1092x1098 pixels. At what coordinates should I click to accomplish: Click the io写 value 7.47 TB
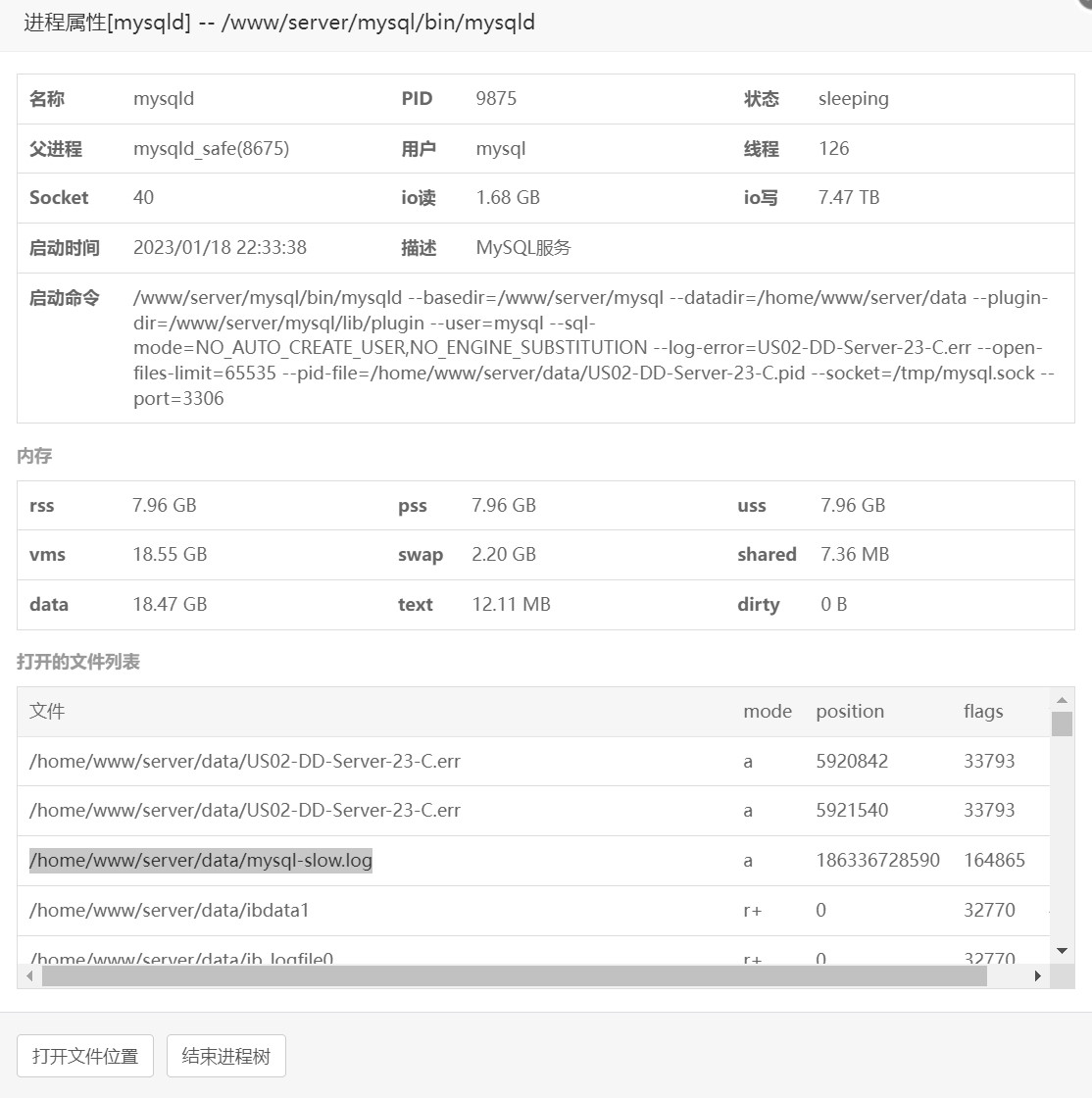848,197
